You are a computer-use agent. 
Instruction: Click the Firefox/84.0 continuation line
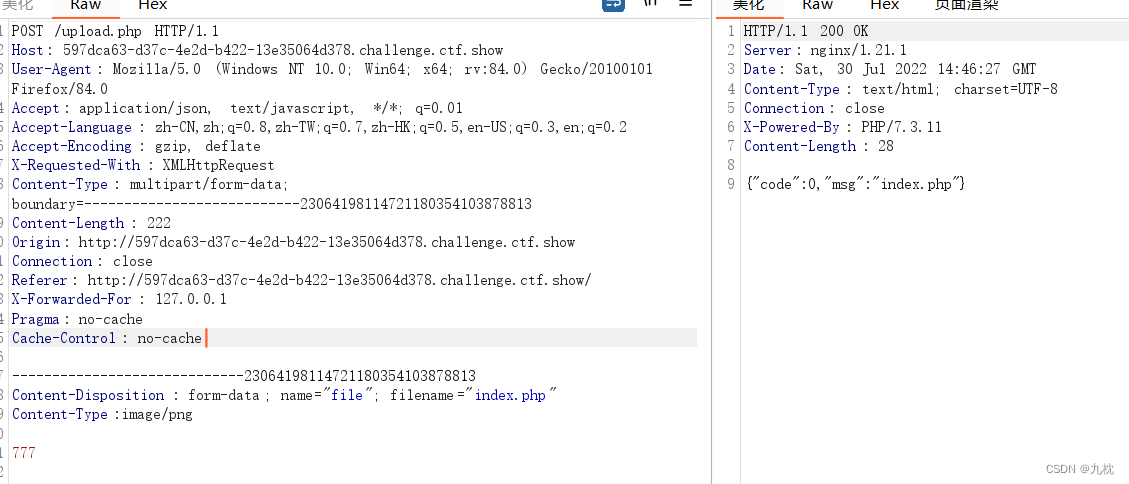tap(60, 89)
